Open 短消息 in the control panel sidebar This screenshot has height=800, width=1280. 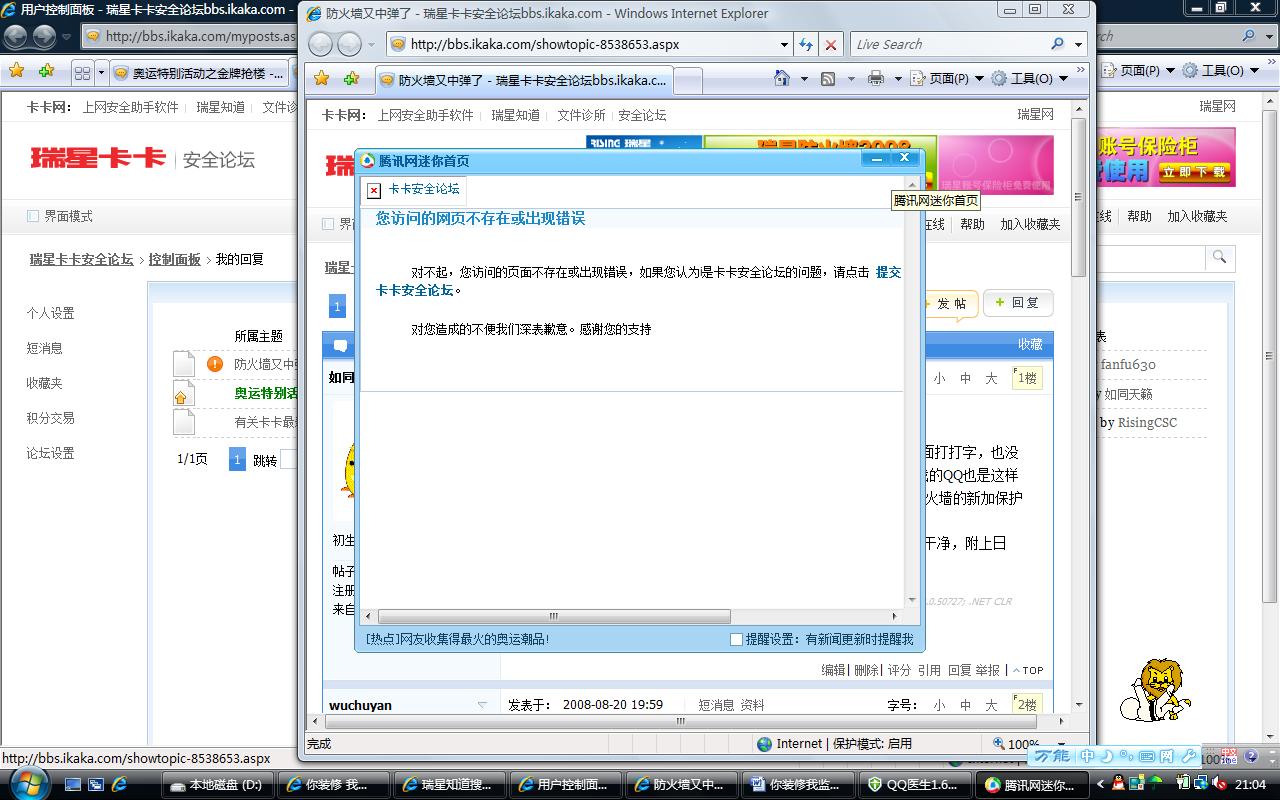click(44, 348)
